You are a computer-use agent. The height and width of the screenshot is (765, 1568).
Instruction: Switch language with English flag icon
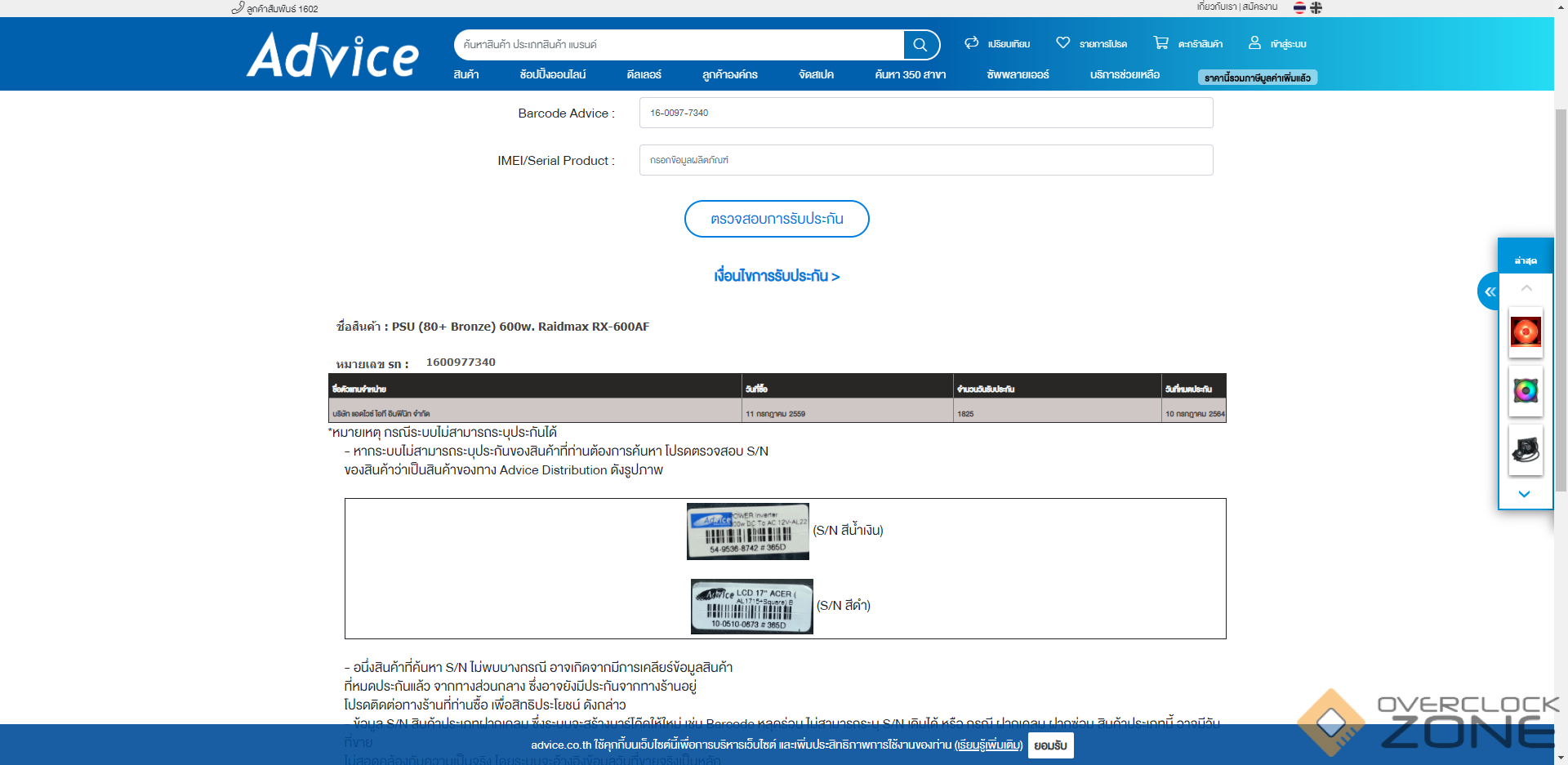coord(1316,8)
